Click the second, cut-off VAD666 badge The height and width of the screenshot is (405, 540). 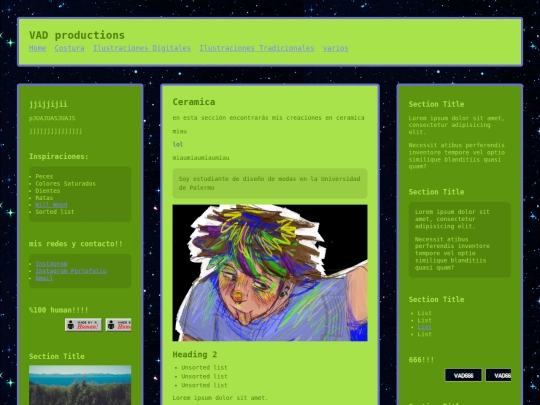click(498, 375)
